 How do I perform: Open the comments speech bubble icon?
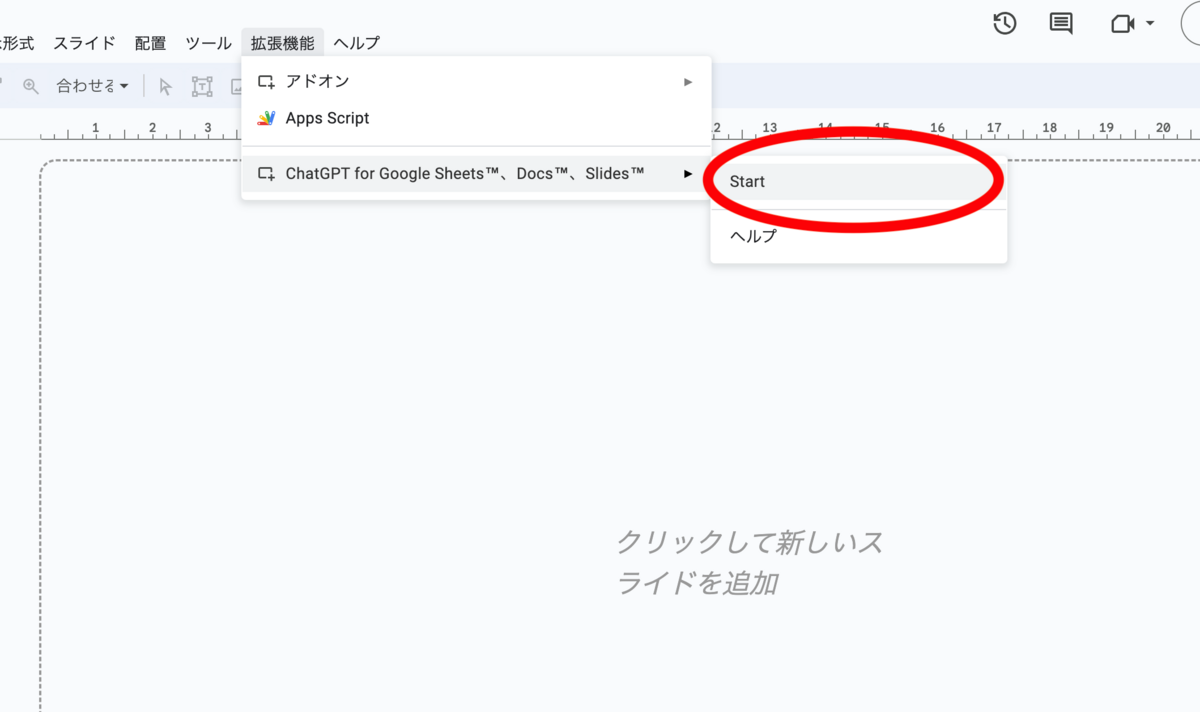point(1061,23)
